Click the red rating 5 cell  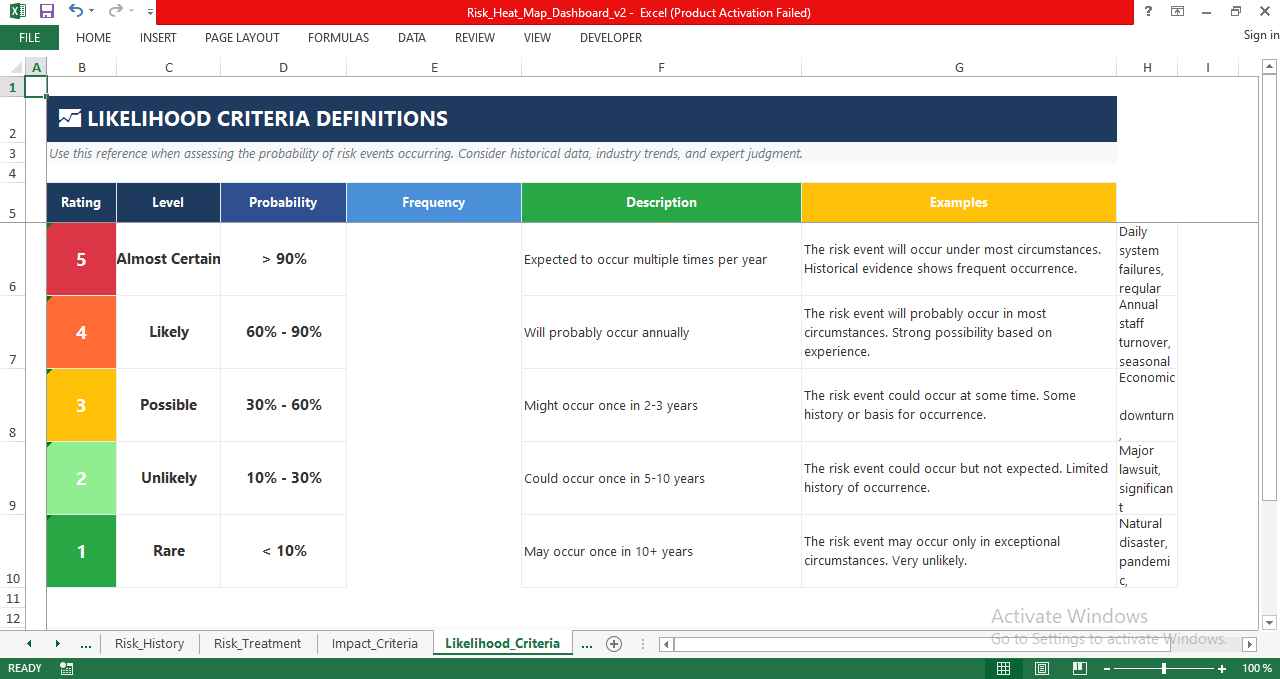click(81, 259)
